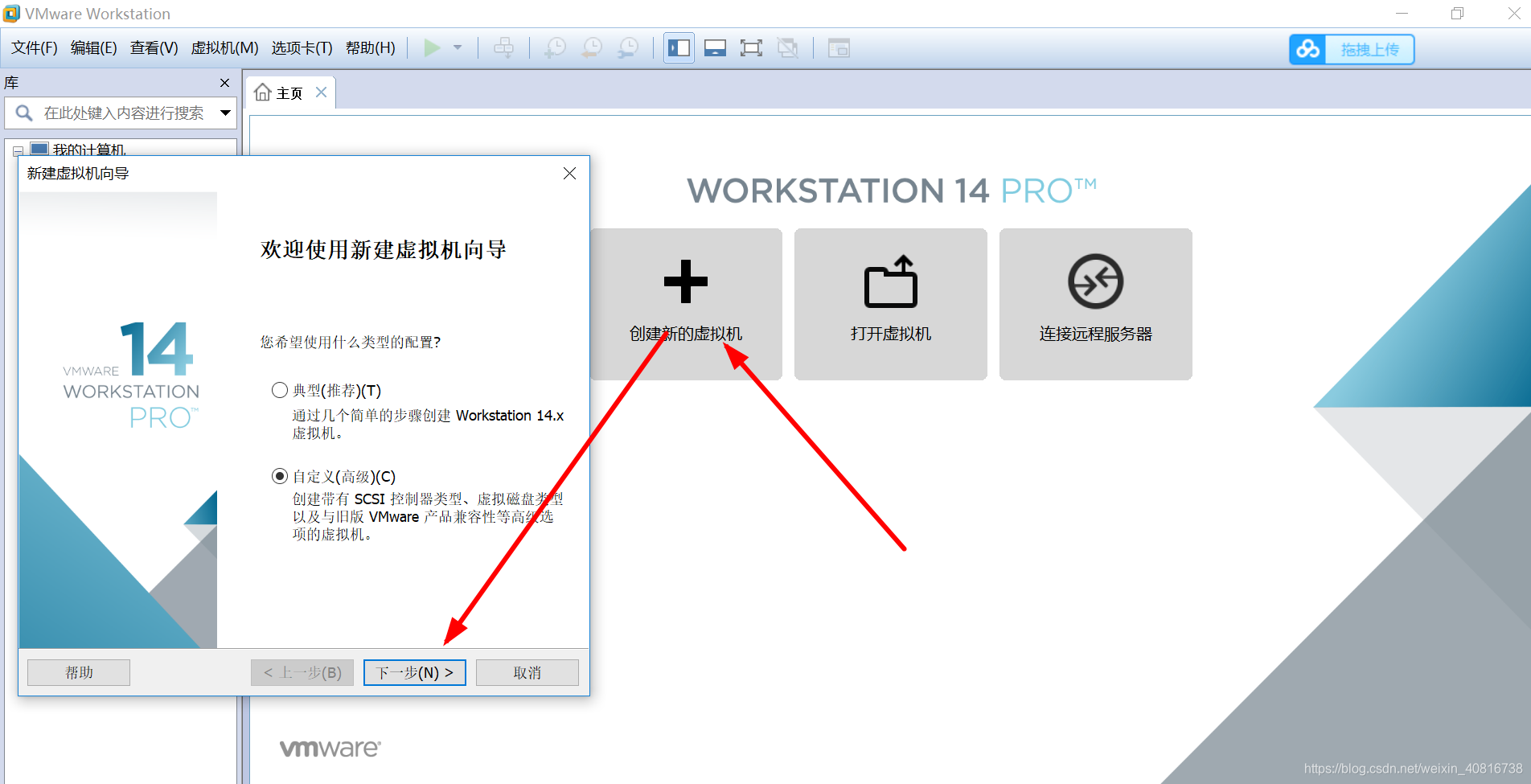Select the 自定义(高级)(C) radio button
The height and width of the screenshot is (784, 1531).
point(280,476)
